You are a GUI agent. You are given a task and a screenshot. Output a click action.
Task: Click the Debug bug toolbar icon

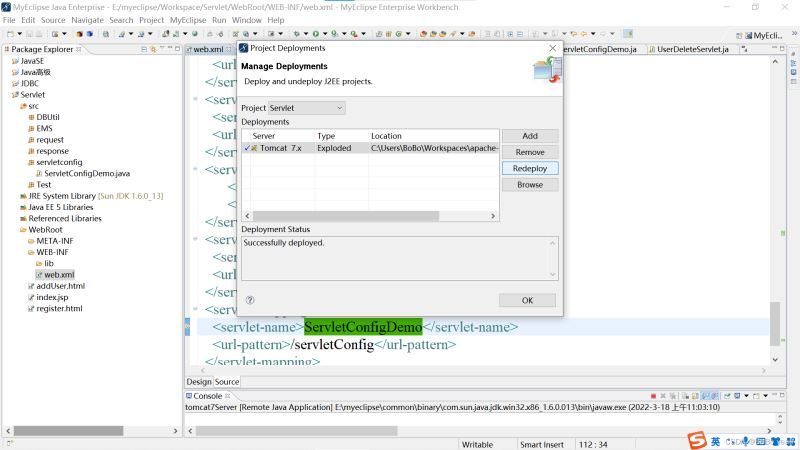[x=296, y=34]
